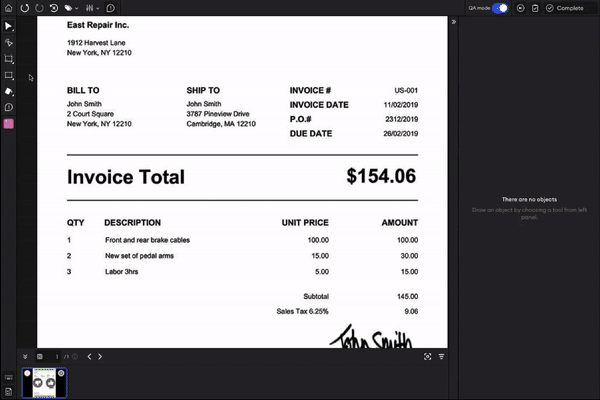This screenshot has width=600, height=400.
Task: Click the grid icon beside page number
Action: (x=39, y=357)
